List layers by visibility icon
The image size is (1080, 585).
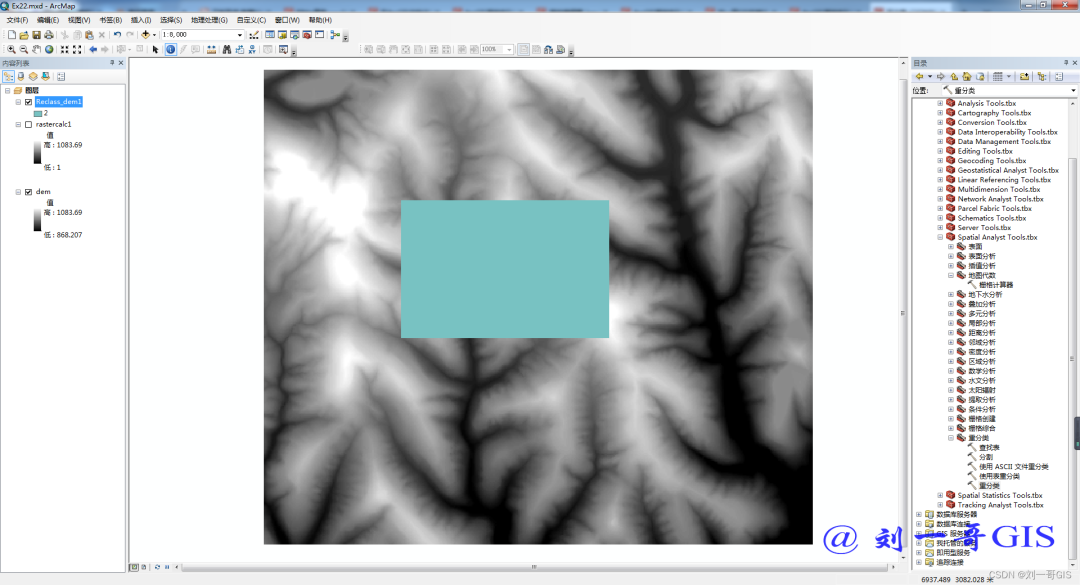[x=33, y=76]
